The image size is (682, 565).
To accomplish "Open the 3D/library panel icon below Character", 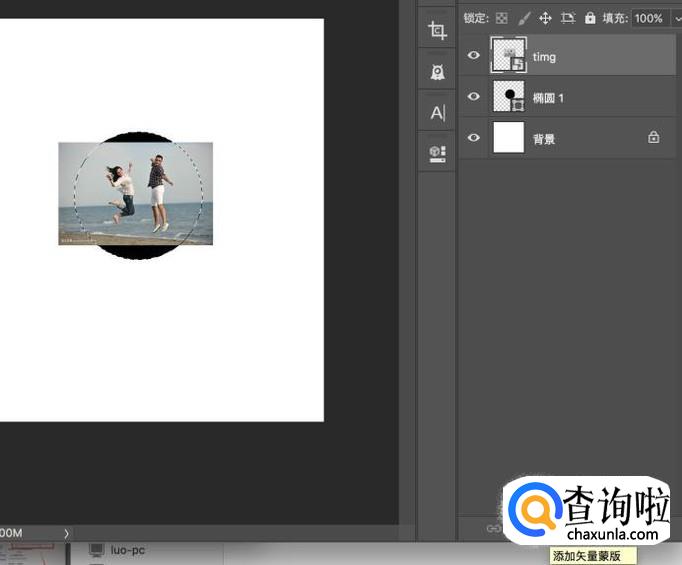I will coord(438,154).
